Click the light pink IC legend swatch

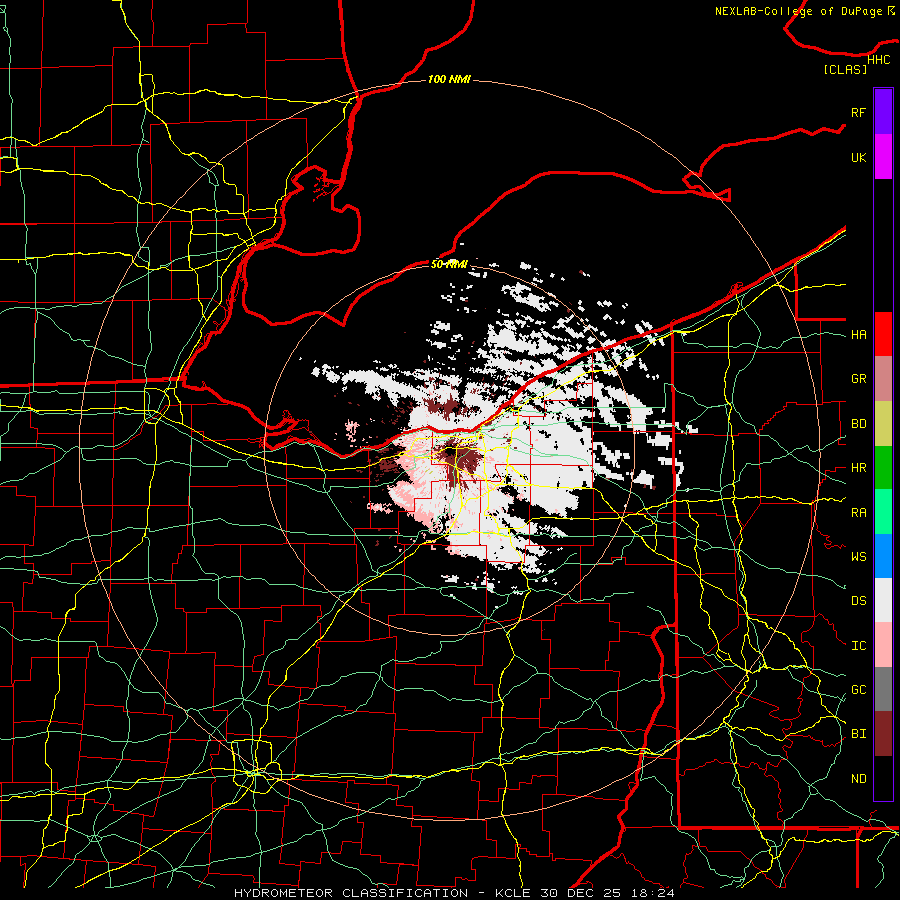click(x=883, y=645)
